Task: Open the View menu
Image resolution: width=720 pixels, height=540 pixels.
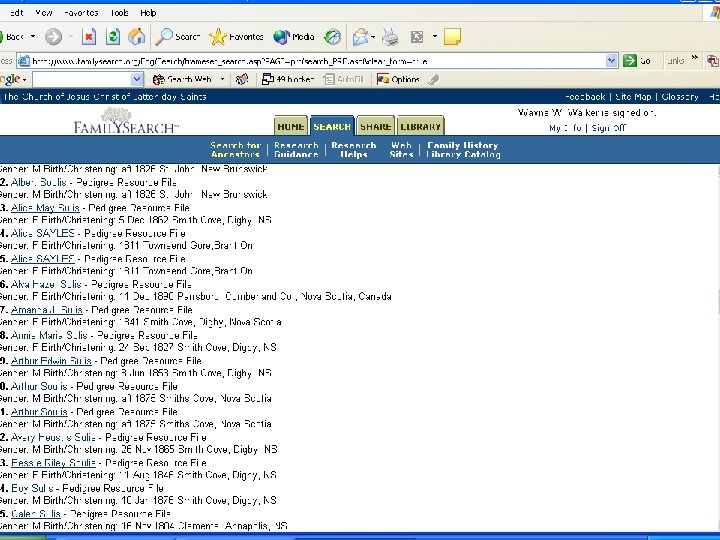Action: tap(44, 13)
